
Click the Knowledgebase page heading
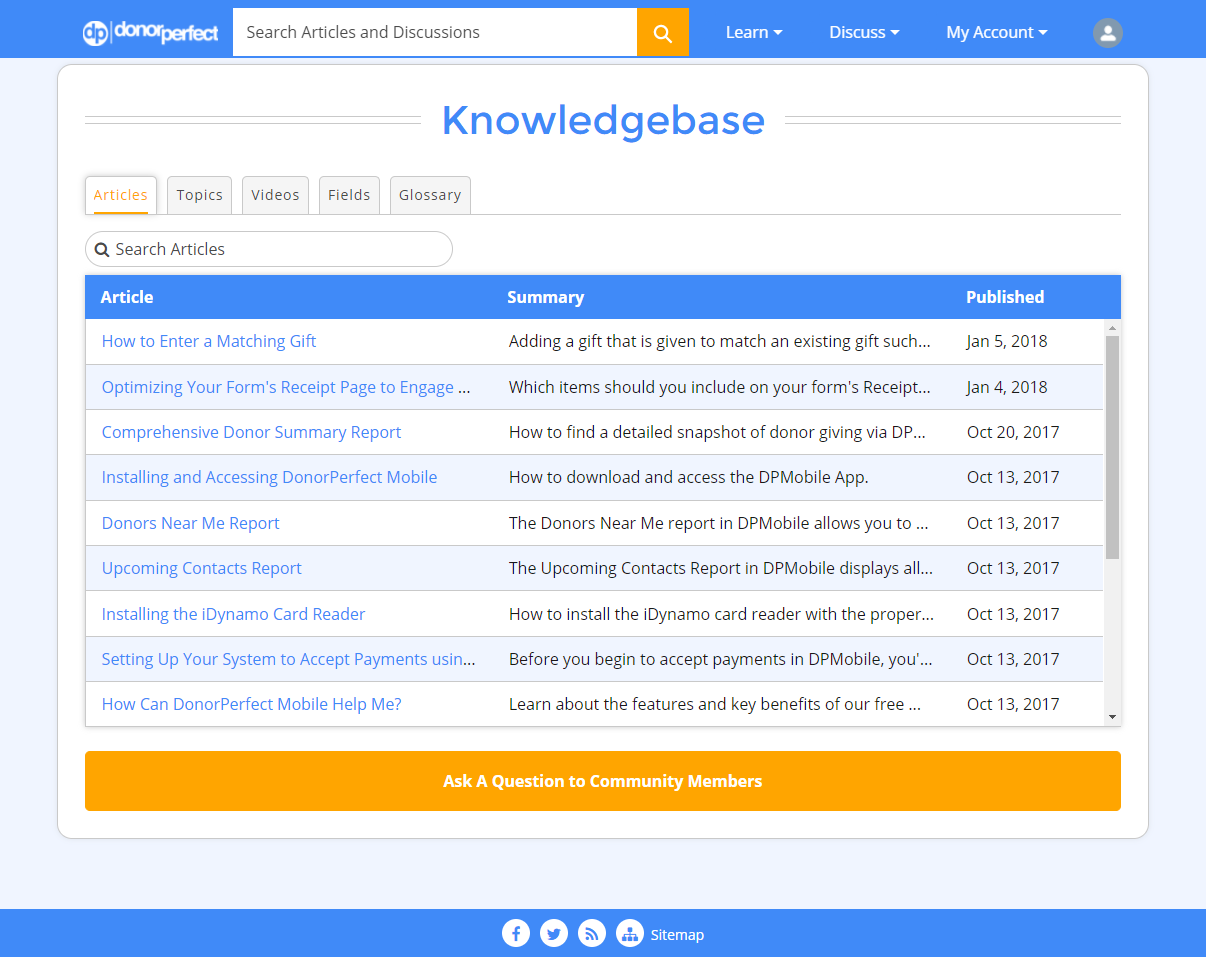tap(603, 121)
